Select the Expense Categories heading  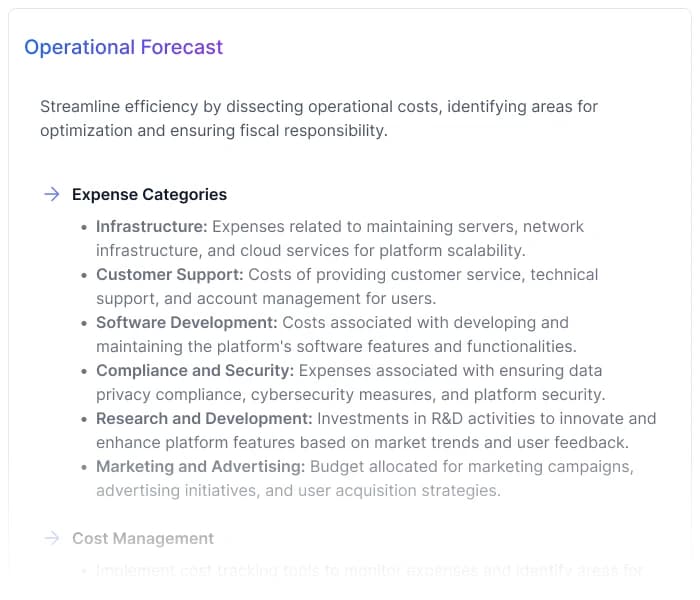coord(149,194)
